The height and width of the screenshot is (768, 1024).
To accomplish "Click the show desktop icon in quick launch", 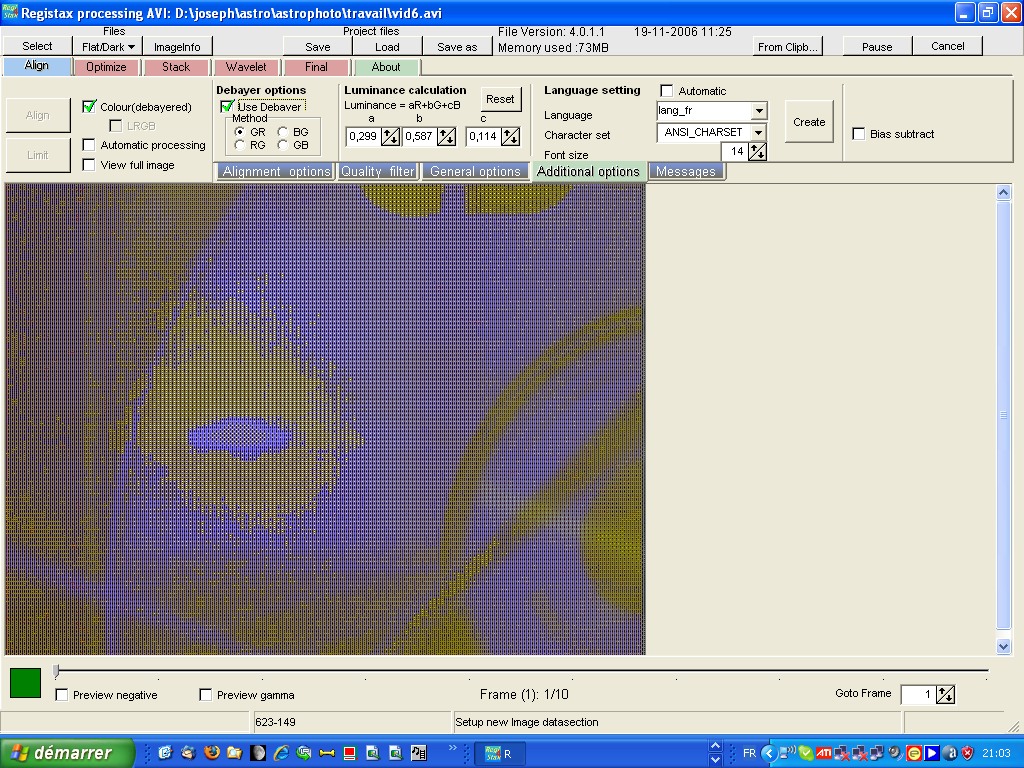I will (165, 753).
